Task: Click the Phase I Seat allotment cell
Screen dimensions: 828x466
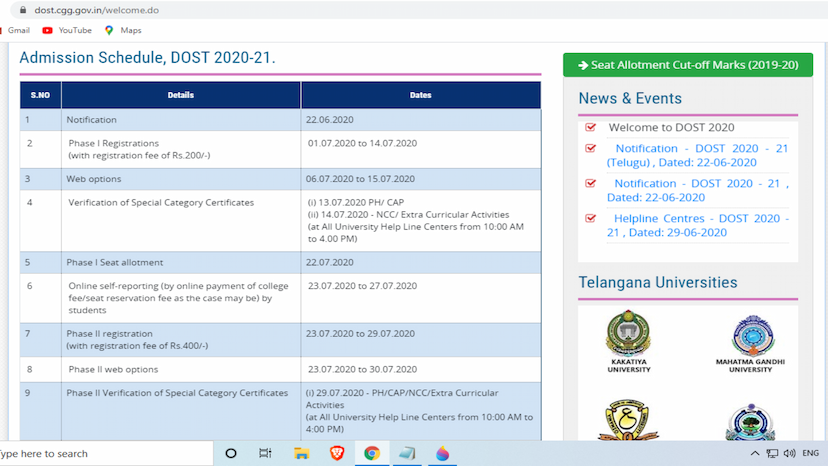Action: pos(181,263)
